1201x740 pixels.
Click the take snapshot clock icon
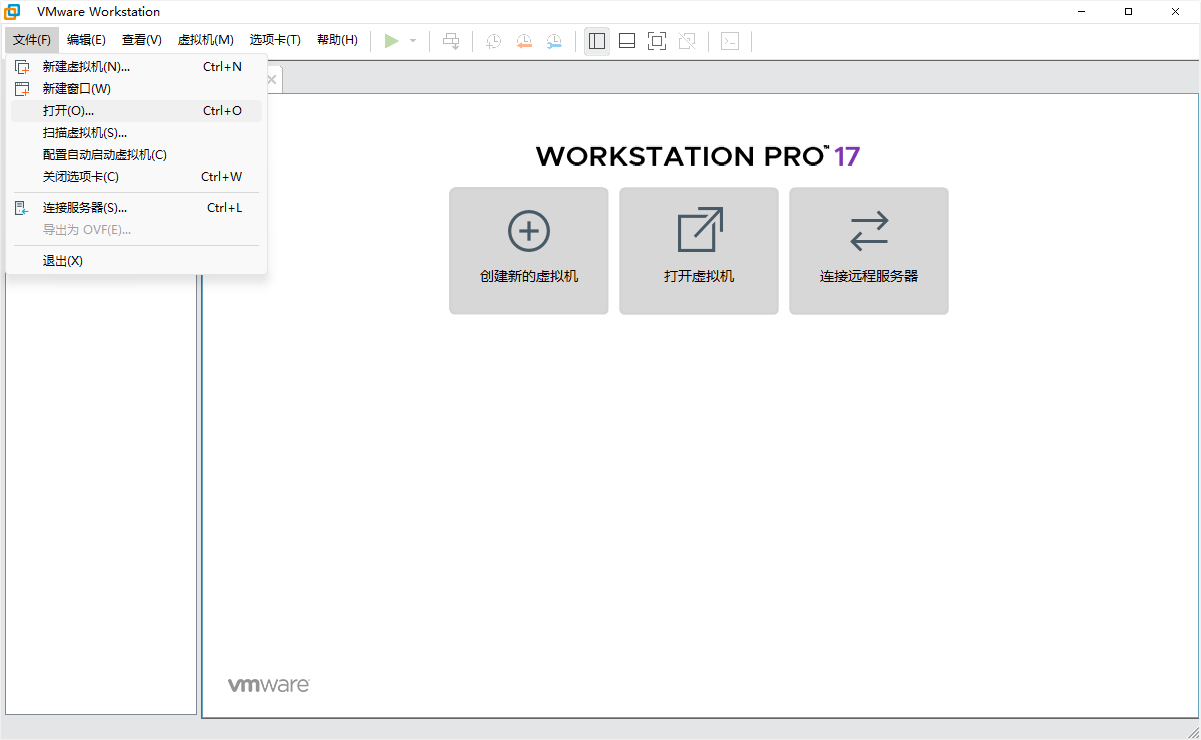click(x=494, y=41)
